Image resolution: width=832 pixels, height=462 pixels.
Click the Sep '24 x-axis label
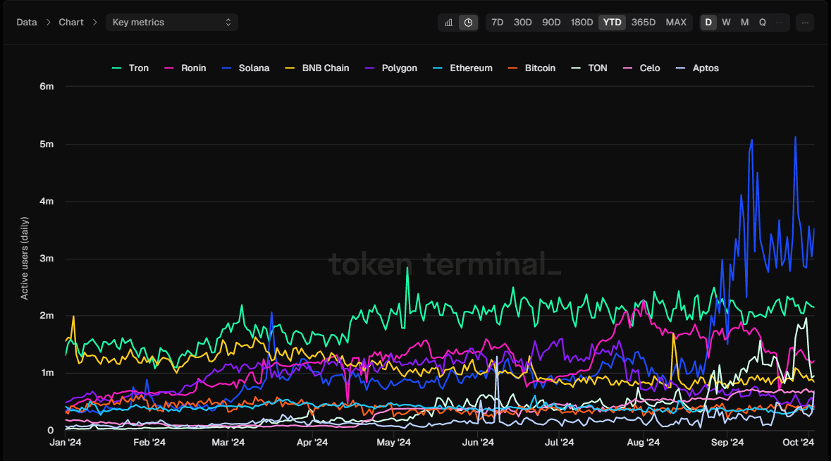[727, 442]
